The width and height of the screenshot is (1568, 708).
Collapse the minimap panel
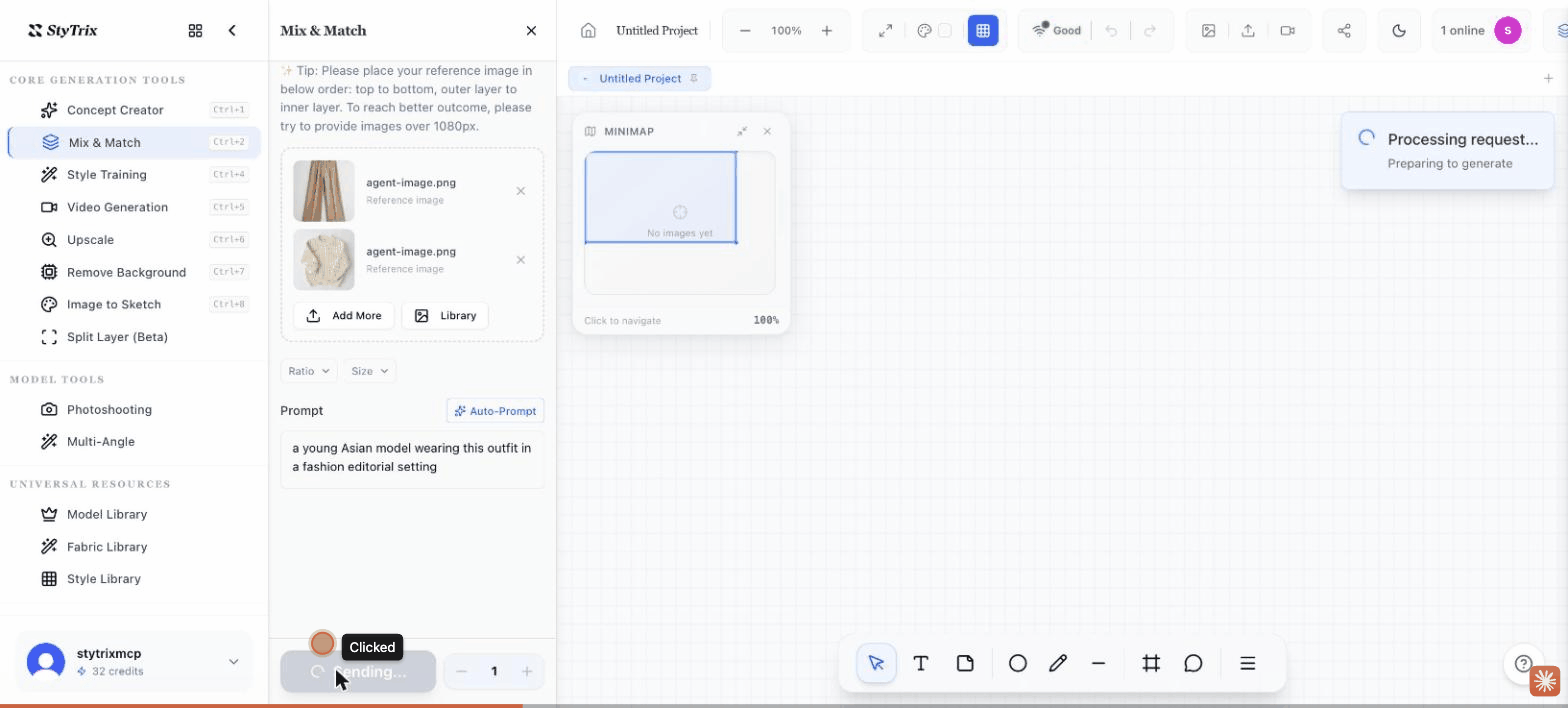tap(742, 131)
